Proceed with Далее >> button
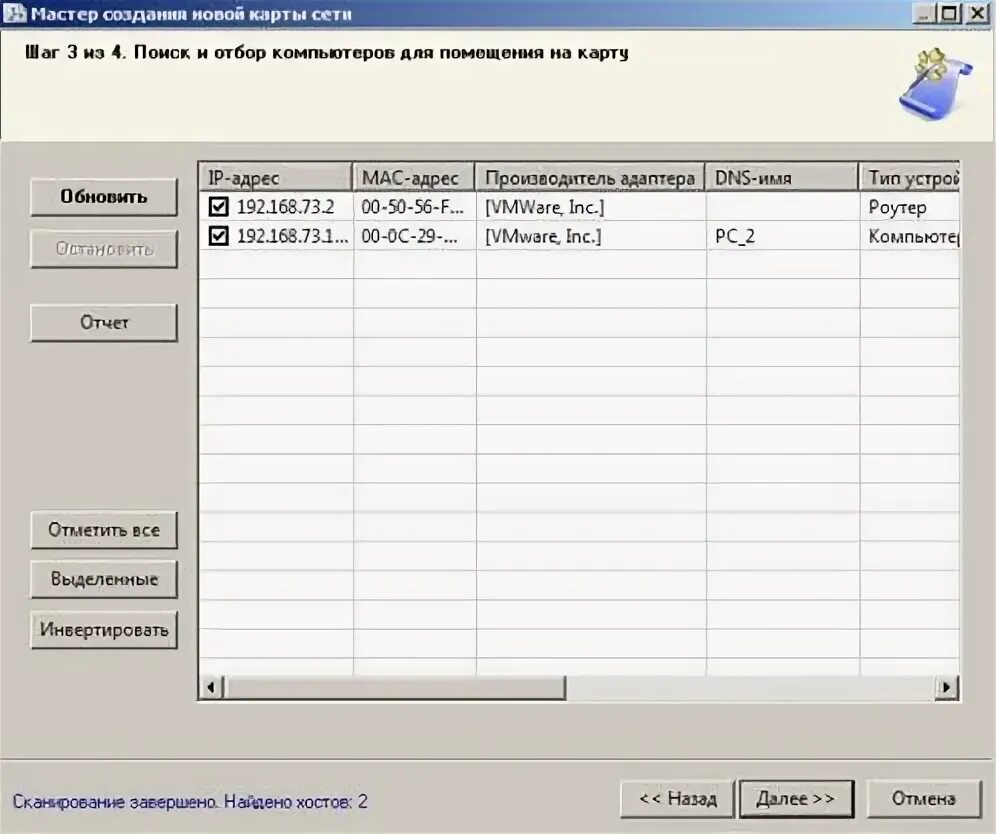The height and width of the screenshot is (834, 996). click(797, 798)
